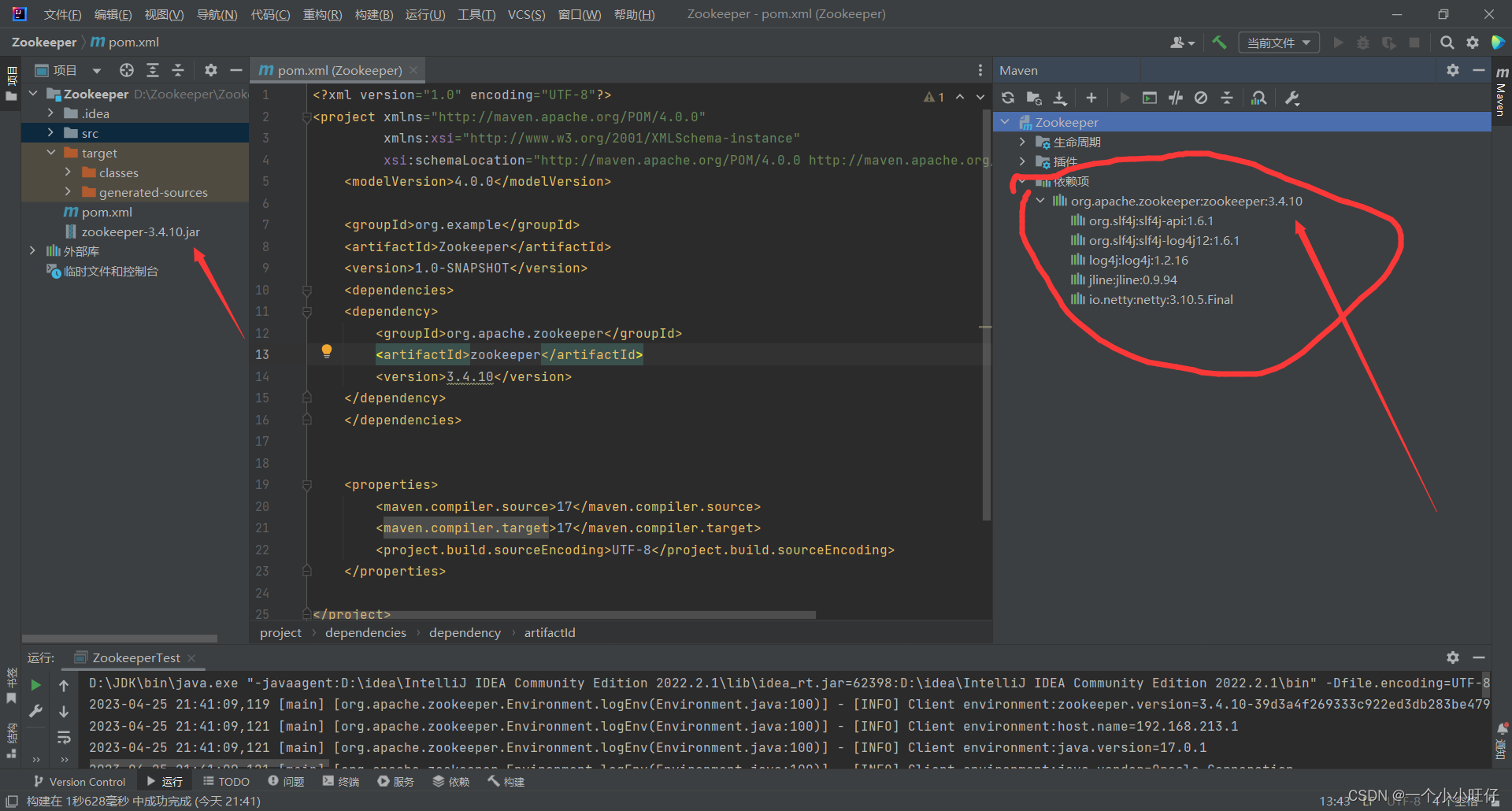Expand the classes folder
This screenshot has width=1512, height=811.
tap(68, 172)
